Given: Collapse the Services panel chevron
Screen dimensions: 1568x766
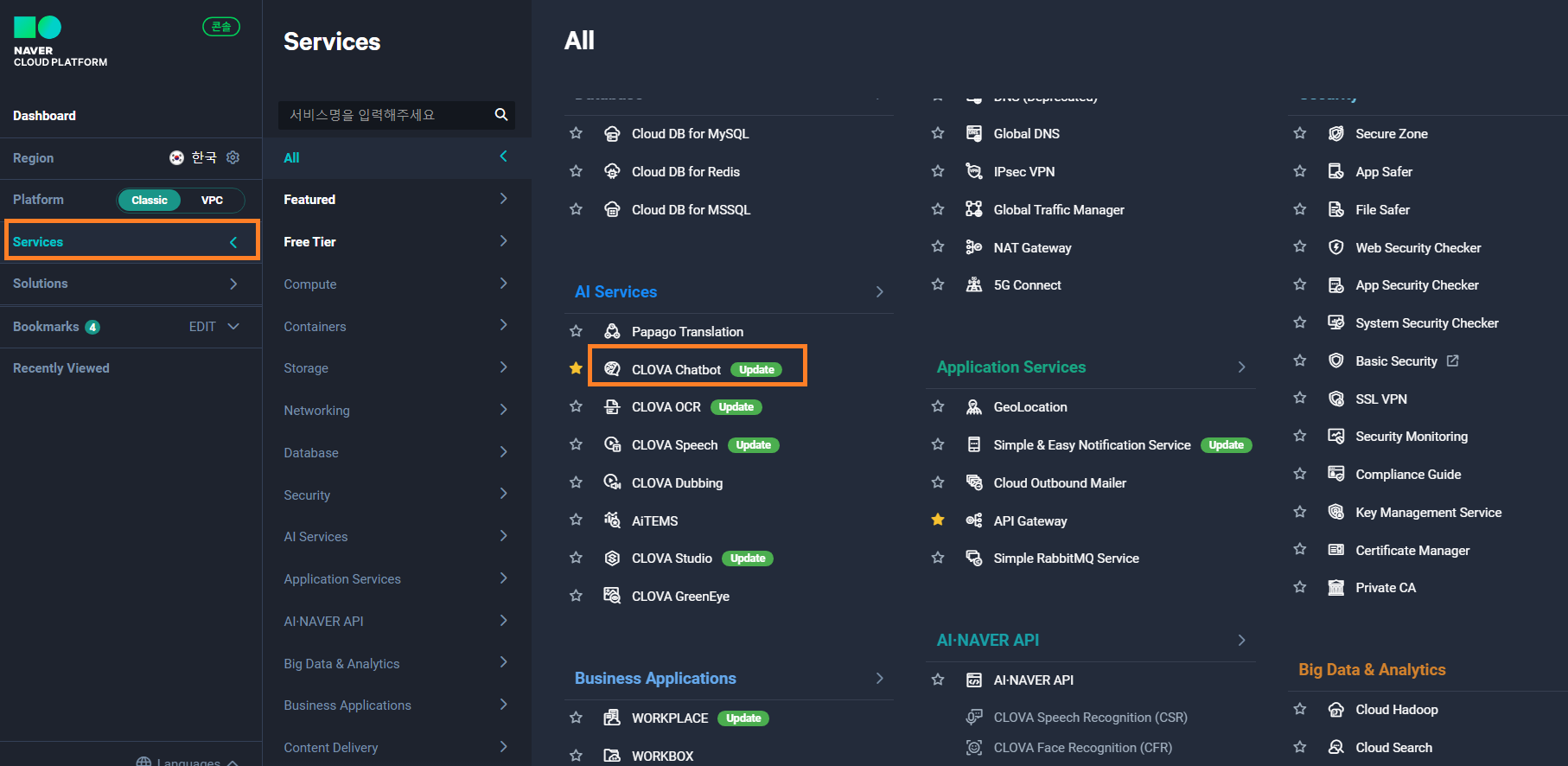Looking at the screenshot, I should tap(233, 242).
